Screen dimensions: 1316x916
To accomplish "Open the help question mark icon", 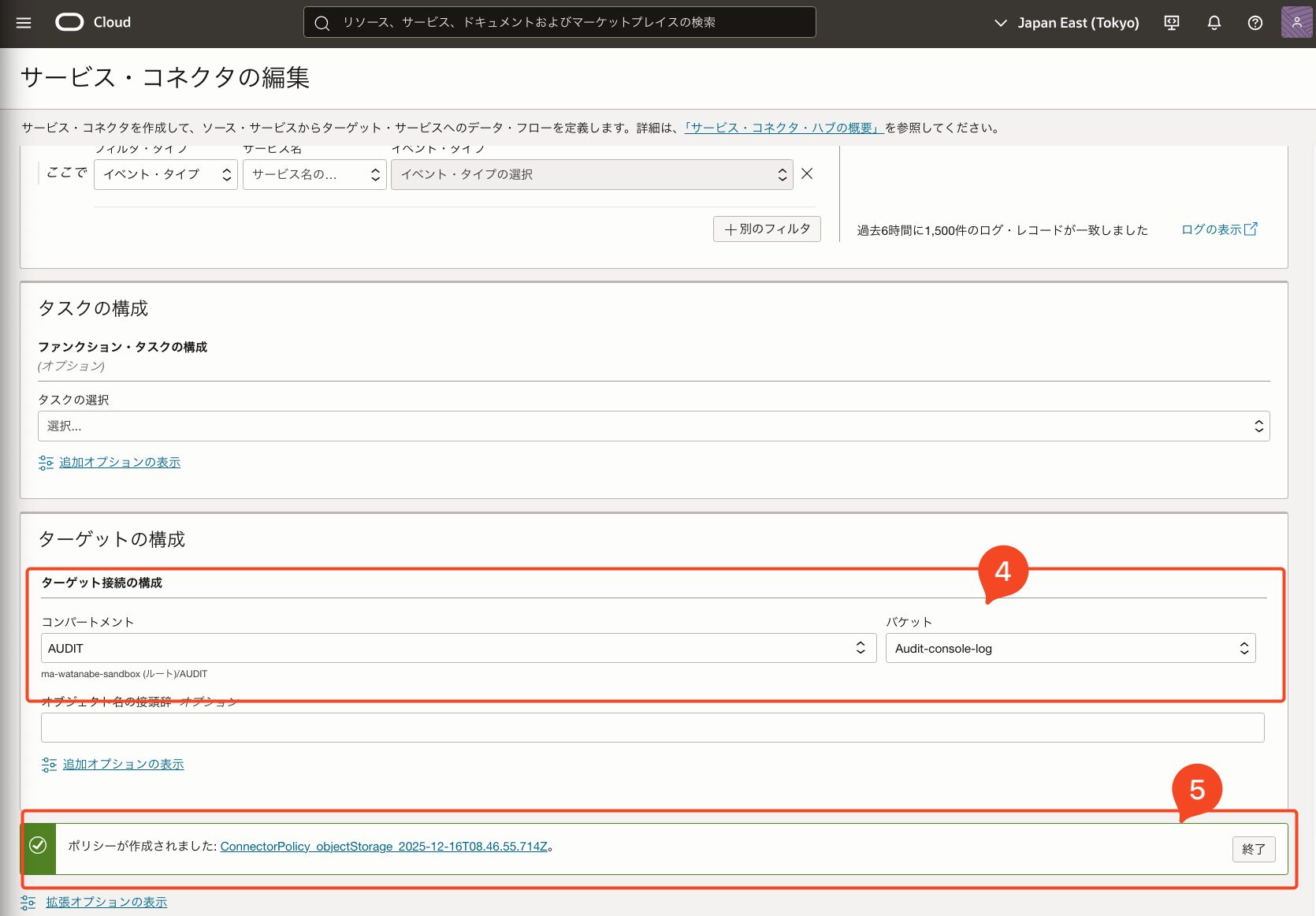I will [x=1255, y=23].
